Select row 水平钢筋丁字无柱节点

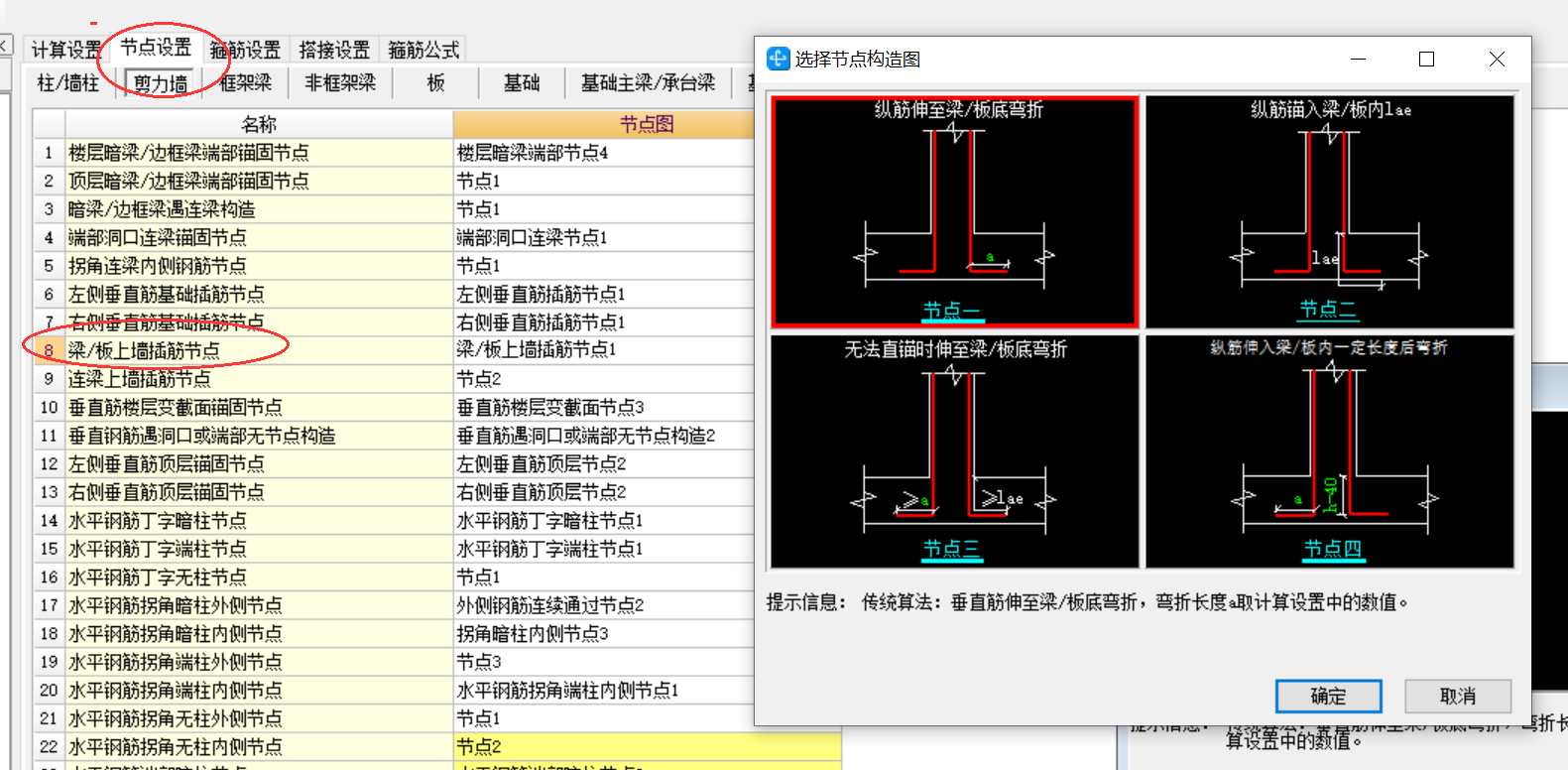[259, 577]
